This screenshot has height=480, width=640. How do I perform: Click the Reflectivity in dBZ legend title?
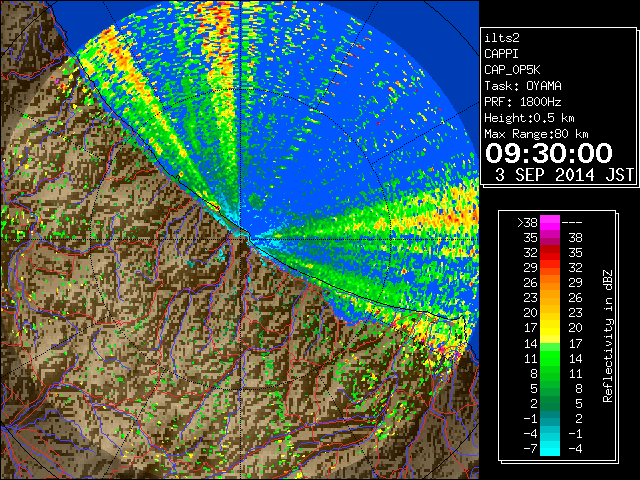coord(608,336)
